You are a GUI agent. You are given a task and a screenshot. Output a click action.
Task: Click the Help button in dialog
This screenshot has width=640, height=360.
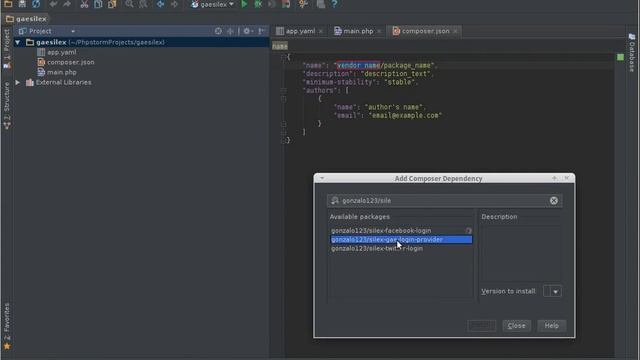tap(551, 326)
